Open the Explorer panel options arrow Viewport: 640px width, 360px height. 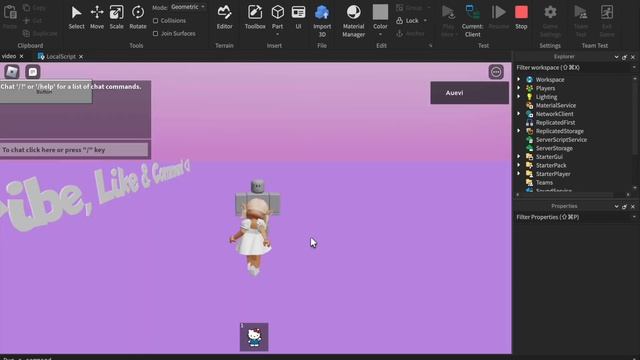click(616, 57)
